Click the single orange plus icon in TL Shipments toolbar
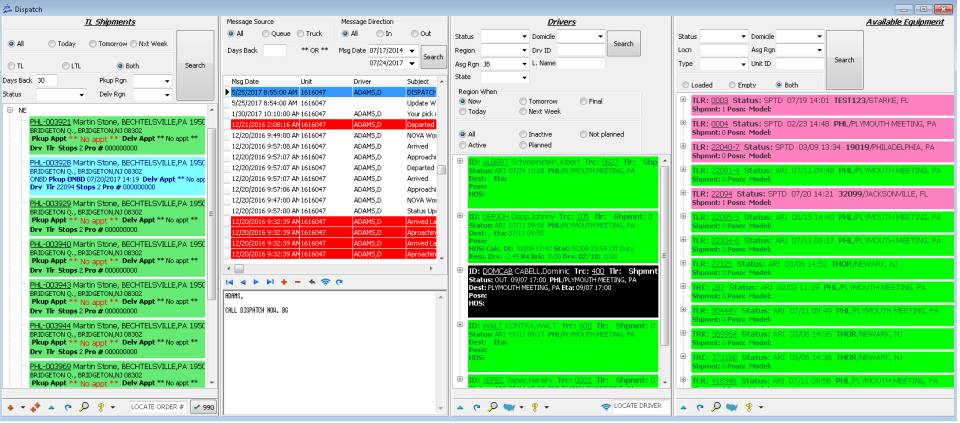The width and height of the screenshot is (960, 423). pyautogui.click(x=11, y=407)
